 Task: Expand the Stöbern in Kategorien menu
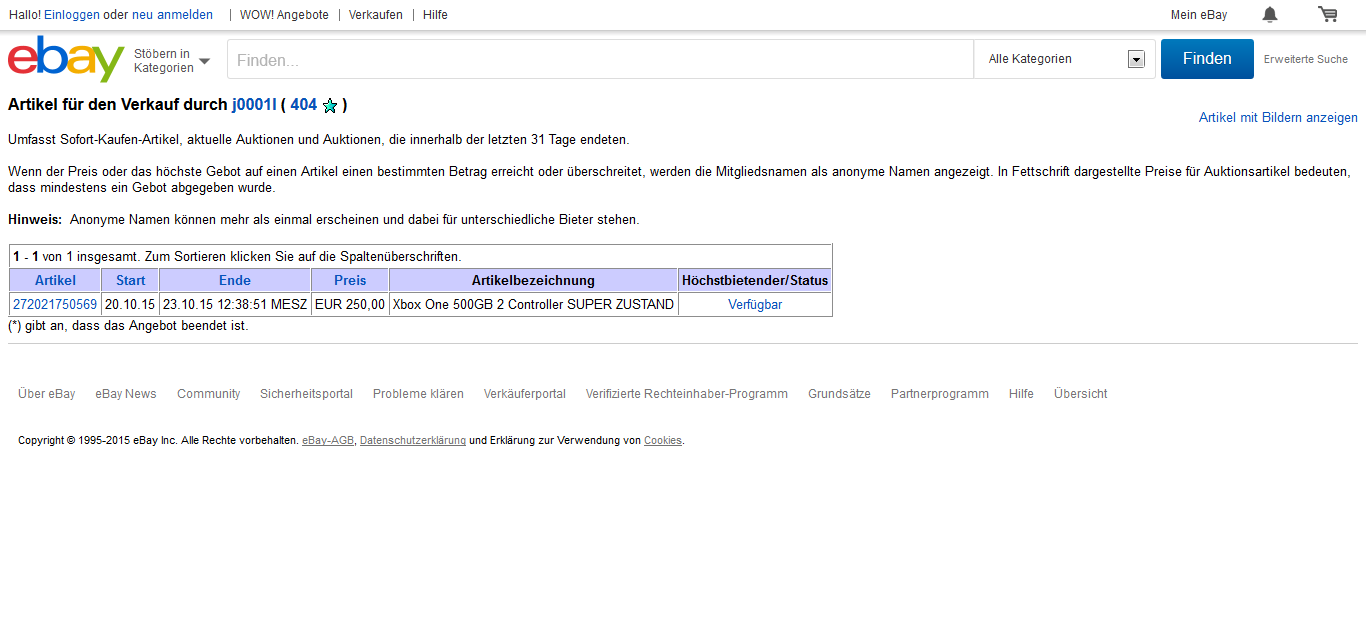tap(172, 60)
